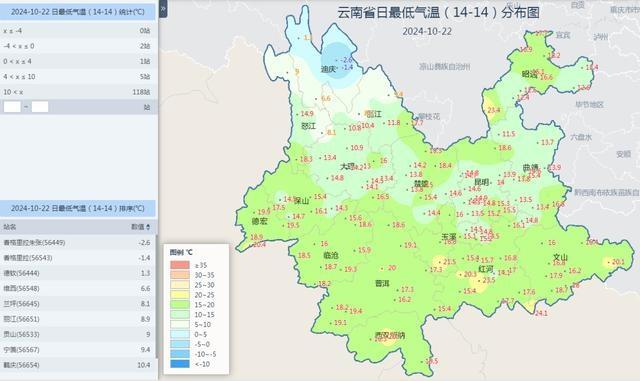Screen dimensions: 640x381
Task: Click the -10~-5 legend color swatch
Action: [x=180, y=354]
